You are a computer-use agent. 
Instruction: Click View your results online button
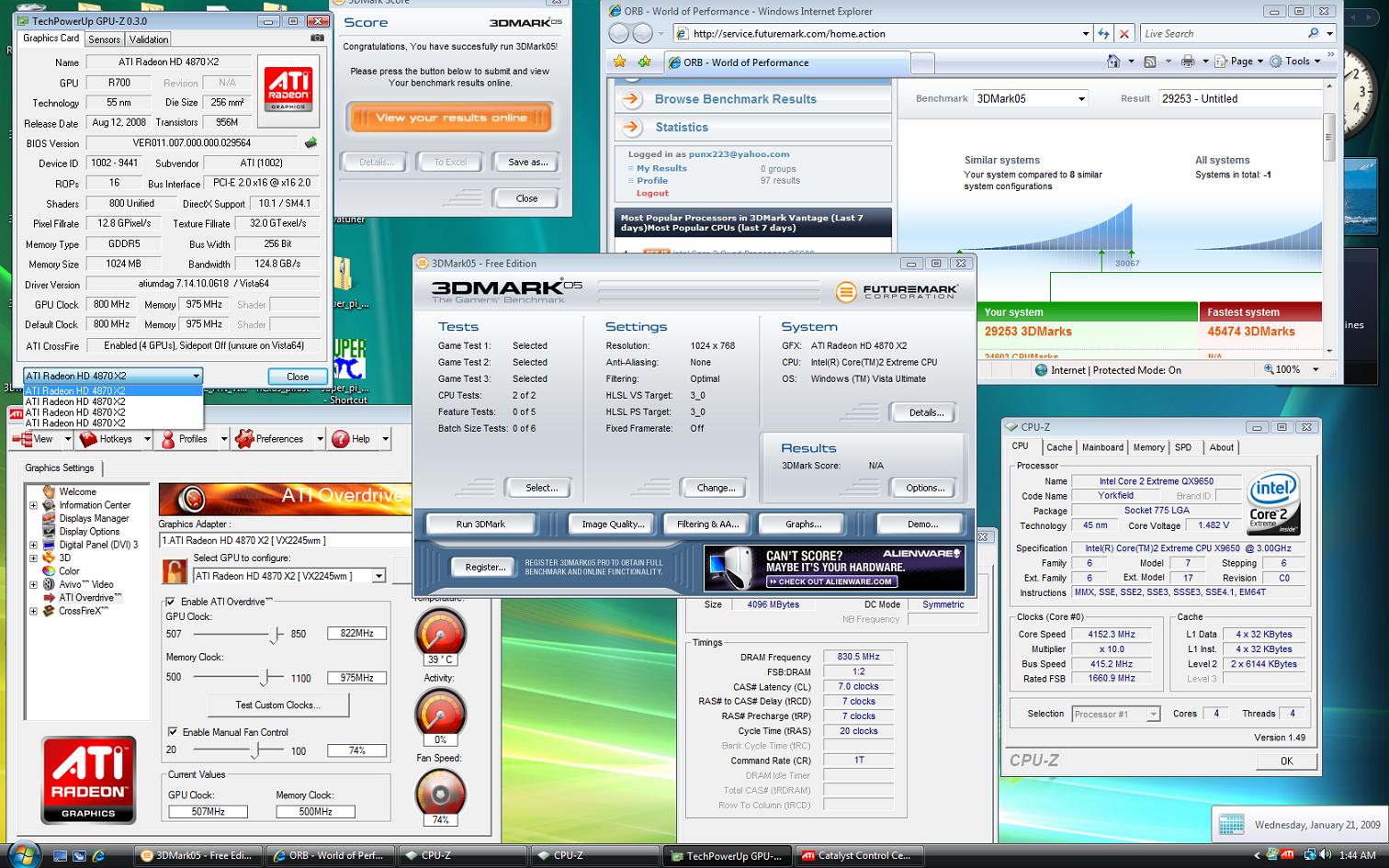click(450, 118)
